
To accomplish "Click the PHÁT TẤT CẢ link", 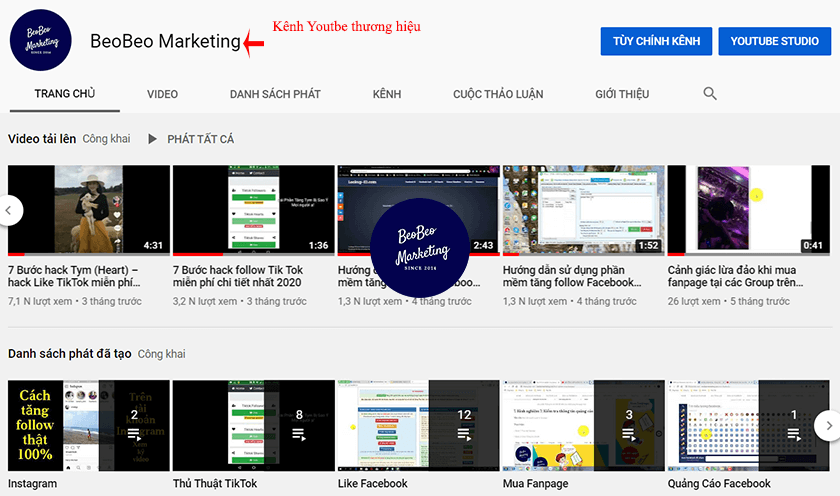I will coord(200,139).
